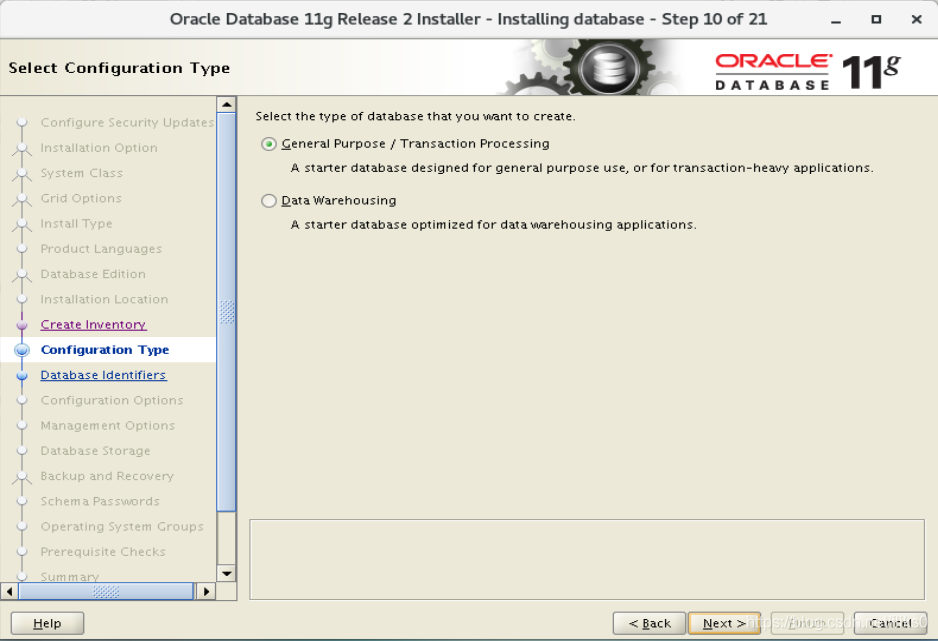This screenshot has height=641, width=938.
Task: Click the Management Options step text
Action: 108,425
